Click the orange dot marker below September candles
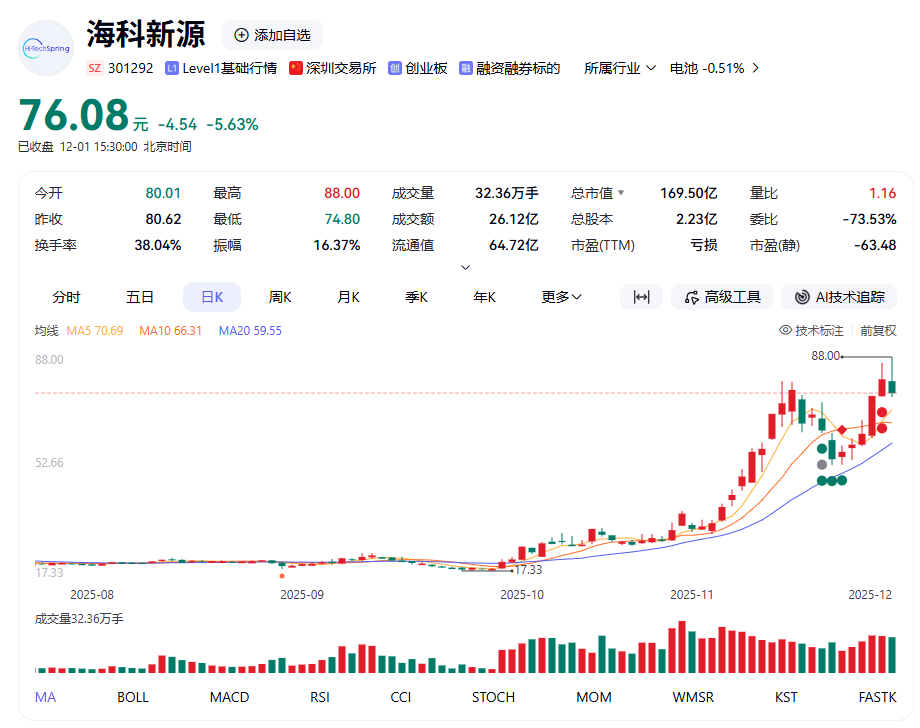The width and height of the screenshot is (920, 728). tap(282, 576)
